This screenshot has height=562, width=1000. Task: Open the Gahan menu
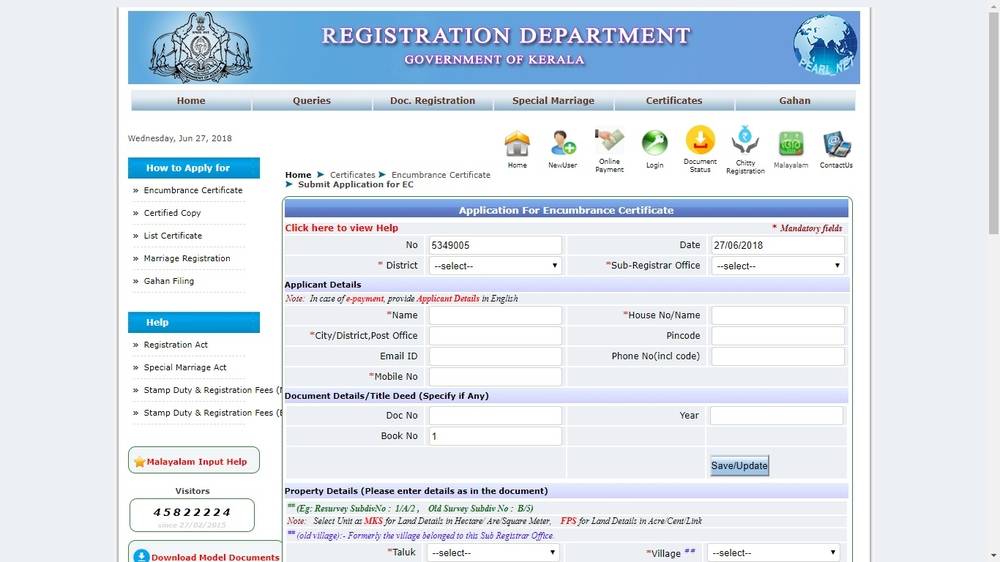click(795, 101)
